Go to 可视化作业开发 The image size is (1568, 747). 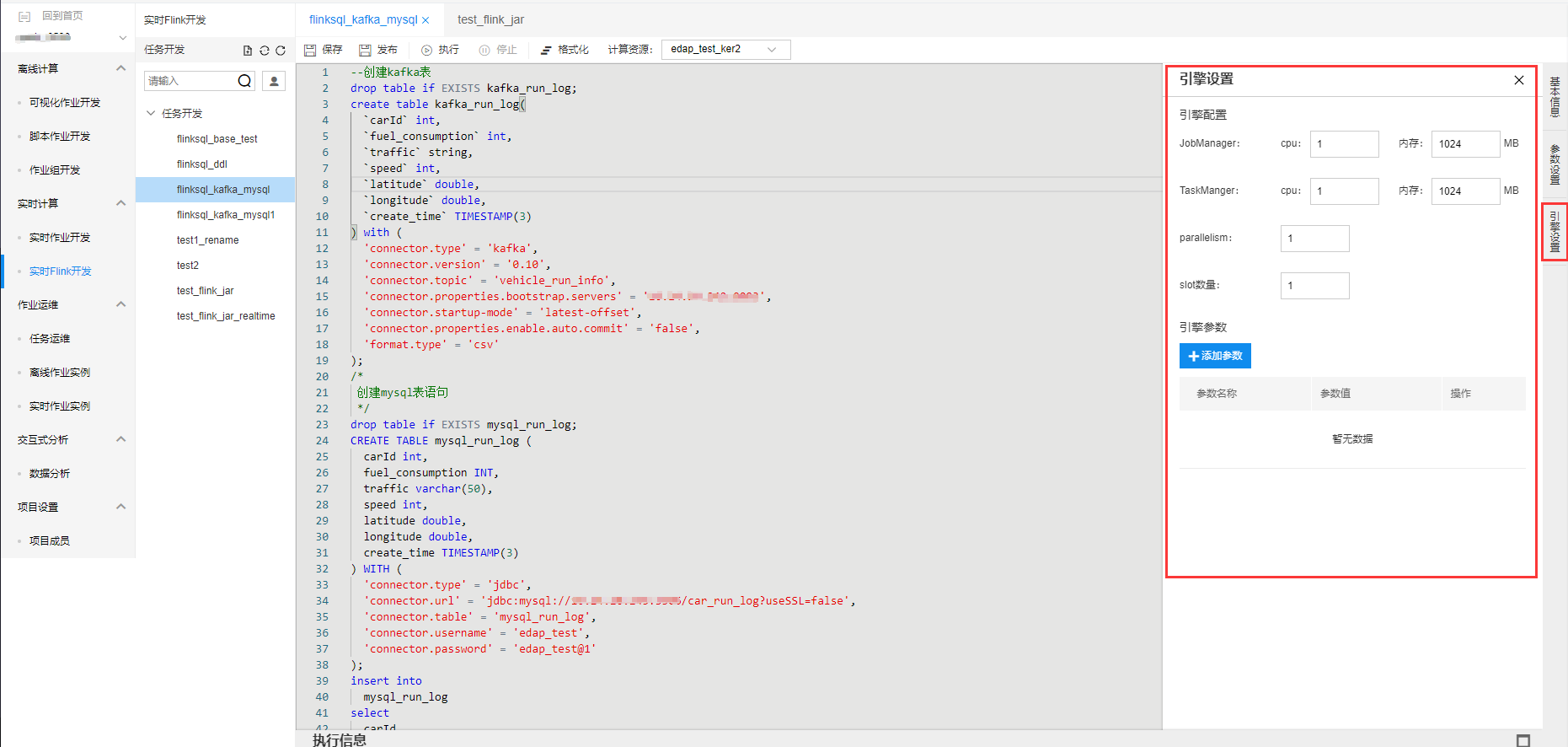tap(65, 102)
